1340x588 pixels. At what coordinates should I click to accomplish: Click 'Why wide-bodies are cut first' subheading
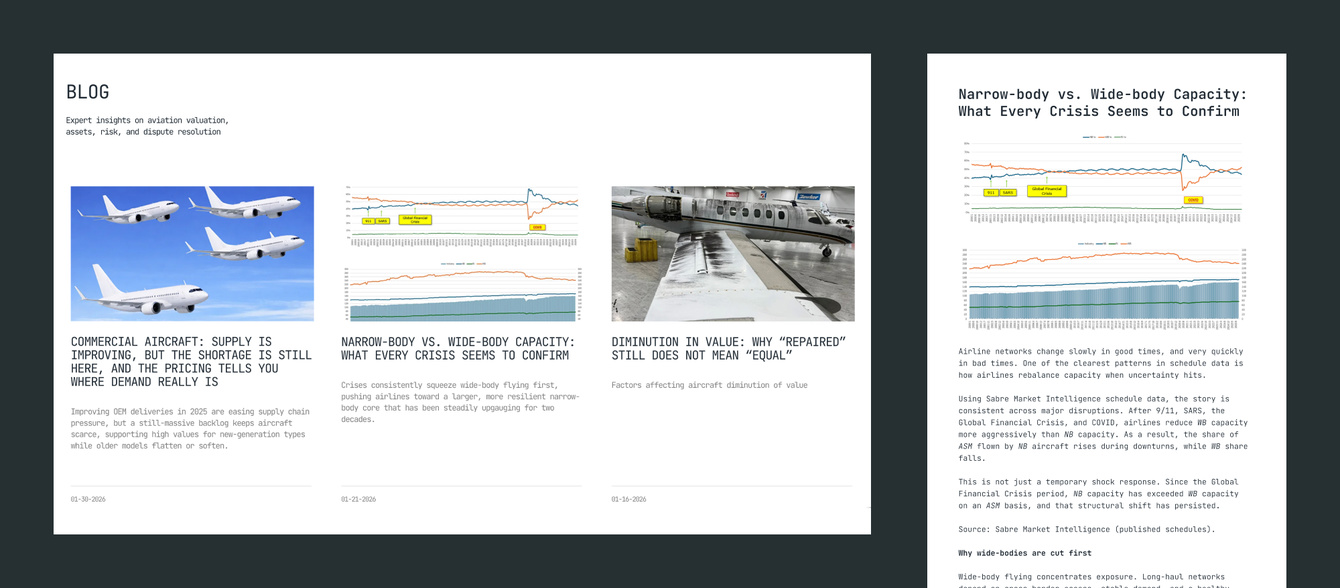click(x=1024, y=553)
